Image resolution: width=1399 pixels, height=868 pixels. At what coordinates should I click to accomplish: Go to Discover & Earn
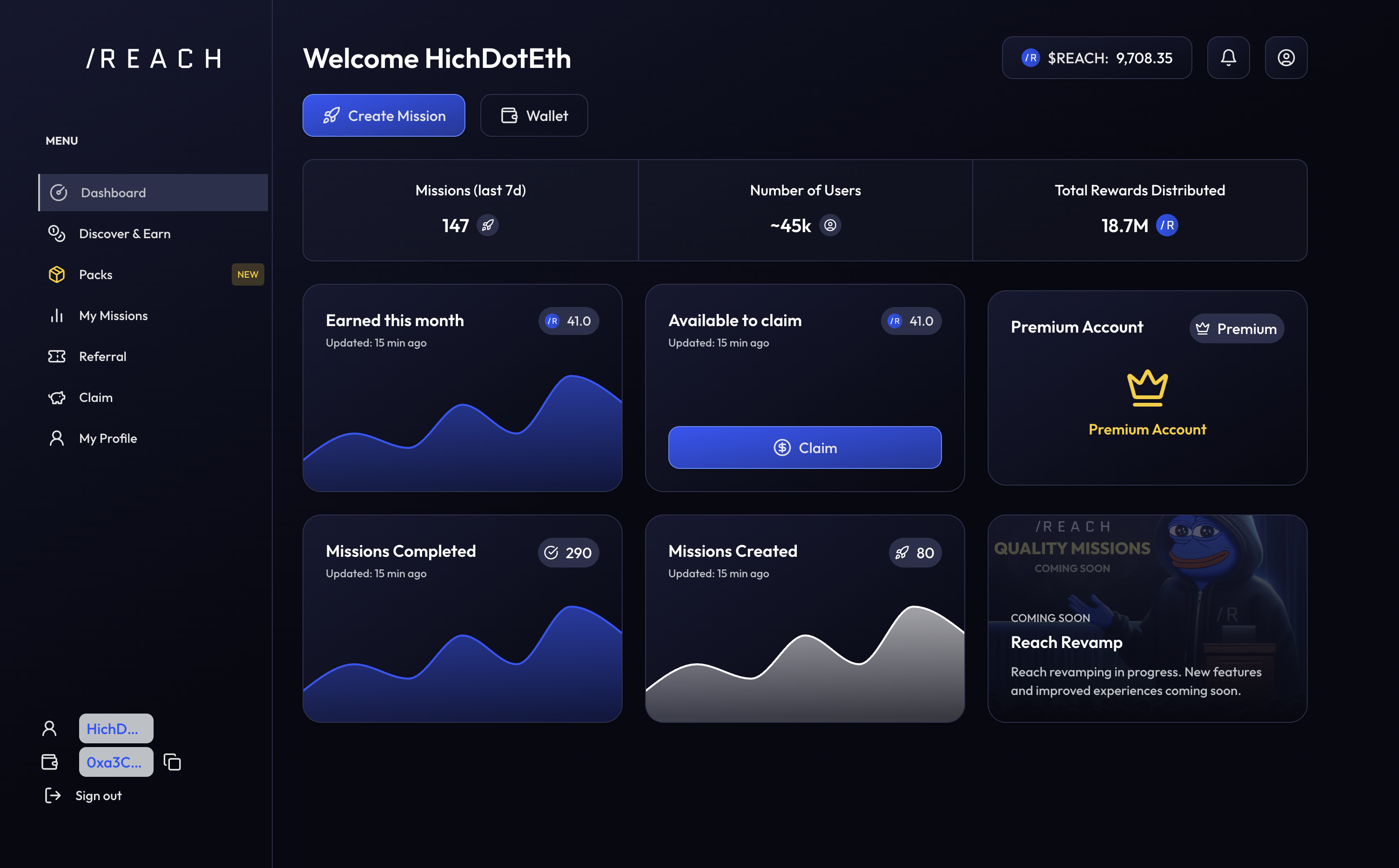tap(124, 234)
